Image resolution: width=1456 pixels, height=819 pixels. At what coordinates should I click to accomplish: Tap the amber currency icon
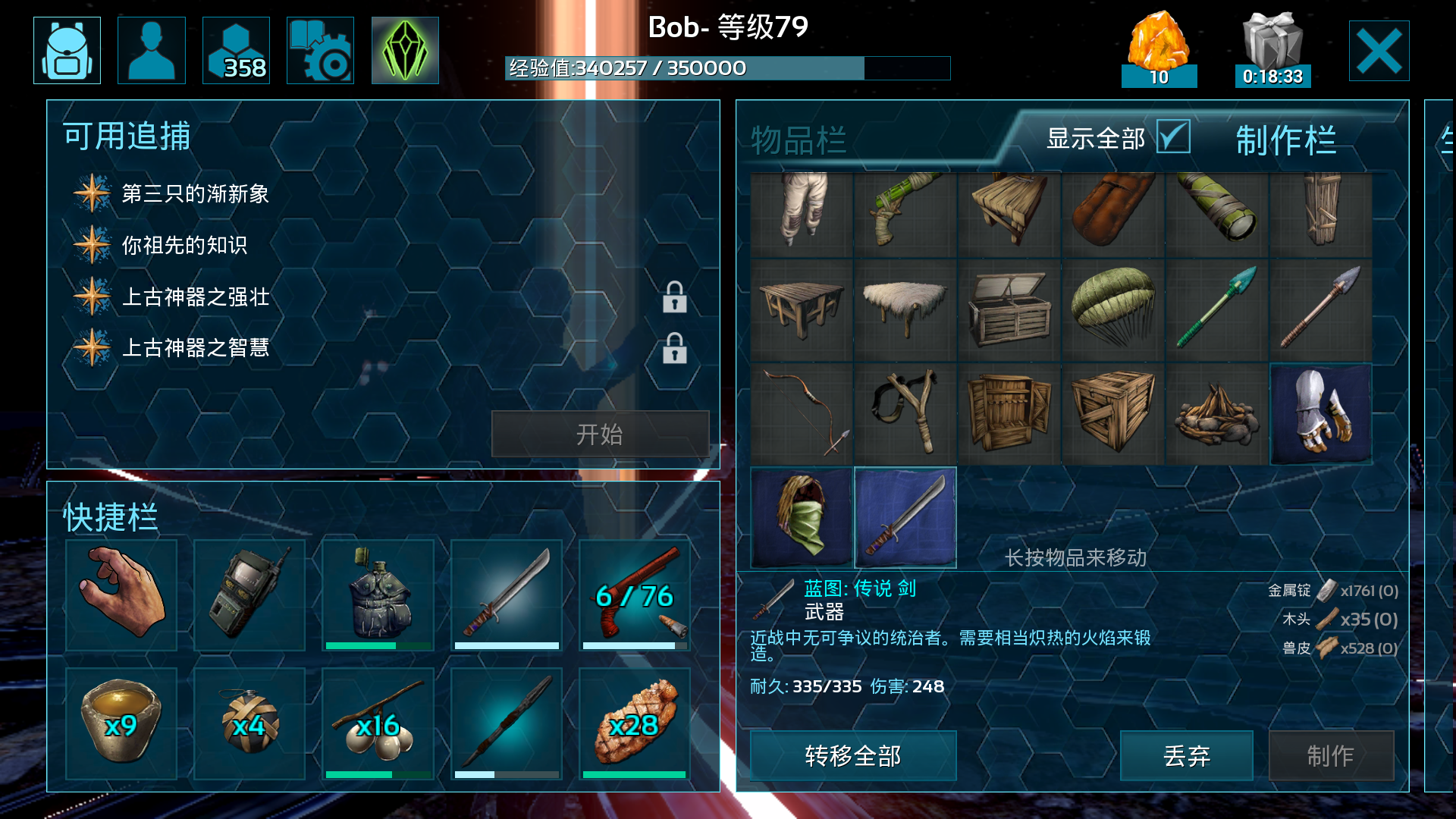[1159, 49]
